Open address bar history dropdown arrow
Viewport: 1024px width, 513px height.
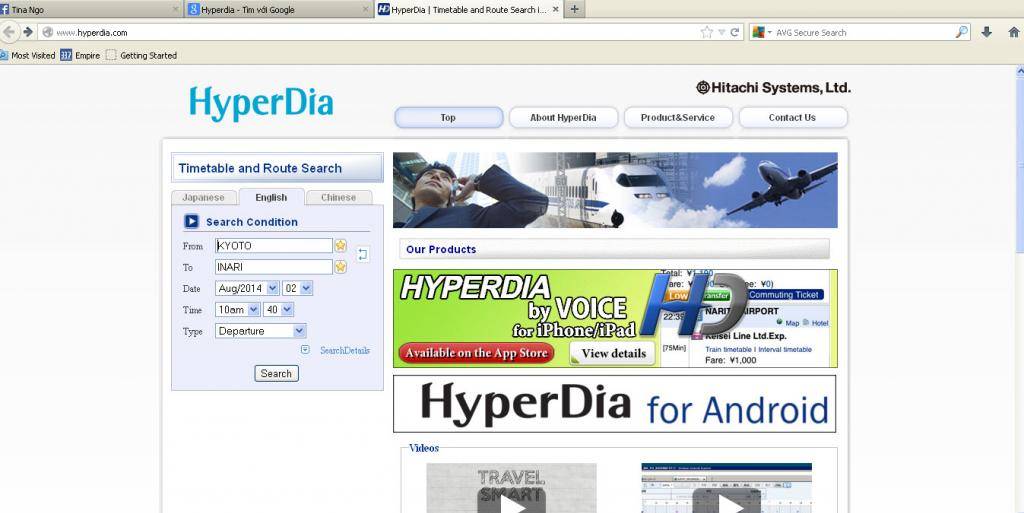pos(722,32)
